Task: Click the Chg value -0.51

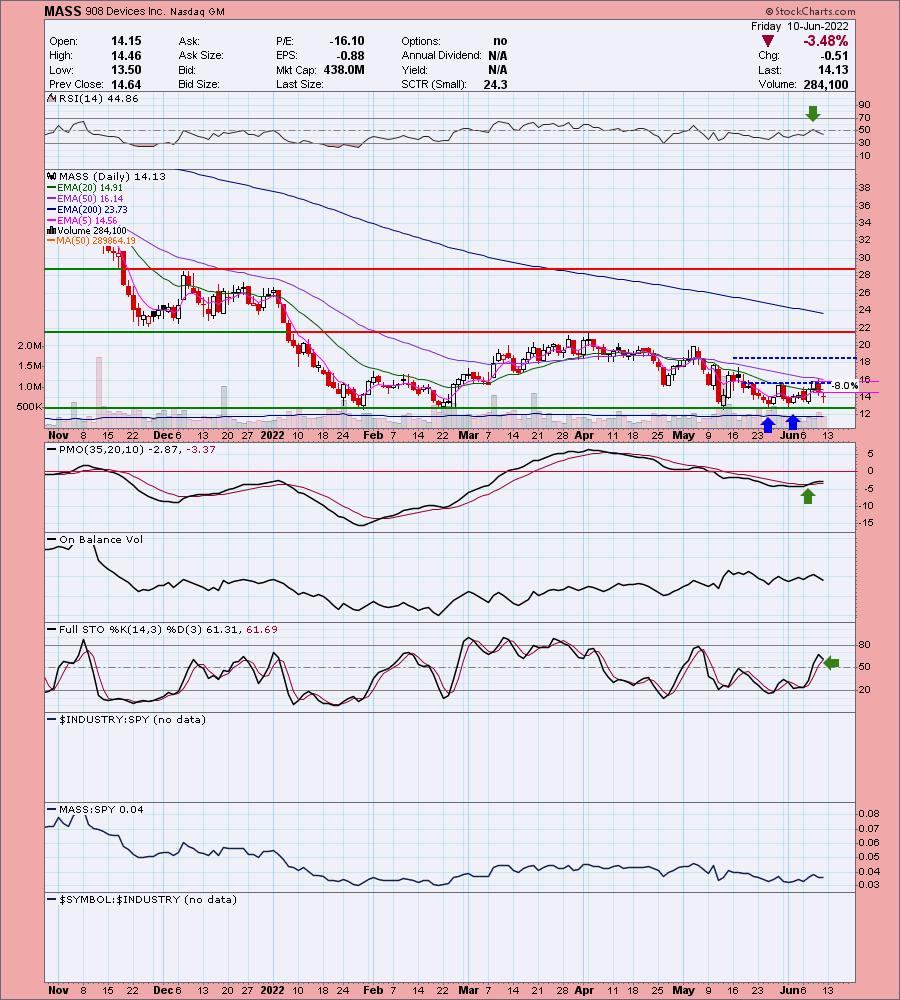Action: 834,55
